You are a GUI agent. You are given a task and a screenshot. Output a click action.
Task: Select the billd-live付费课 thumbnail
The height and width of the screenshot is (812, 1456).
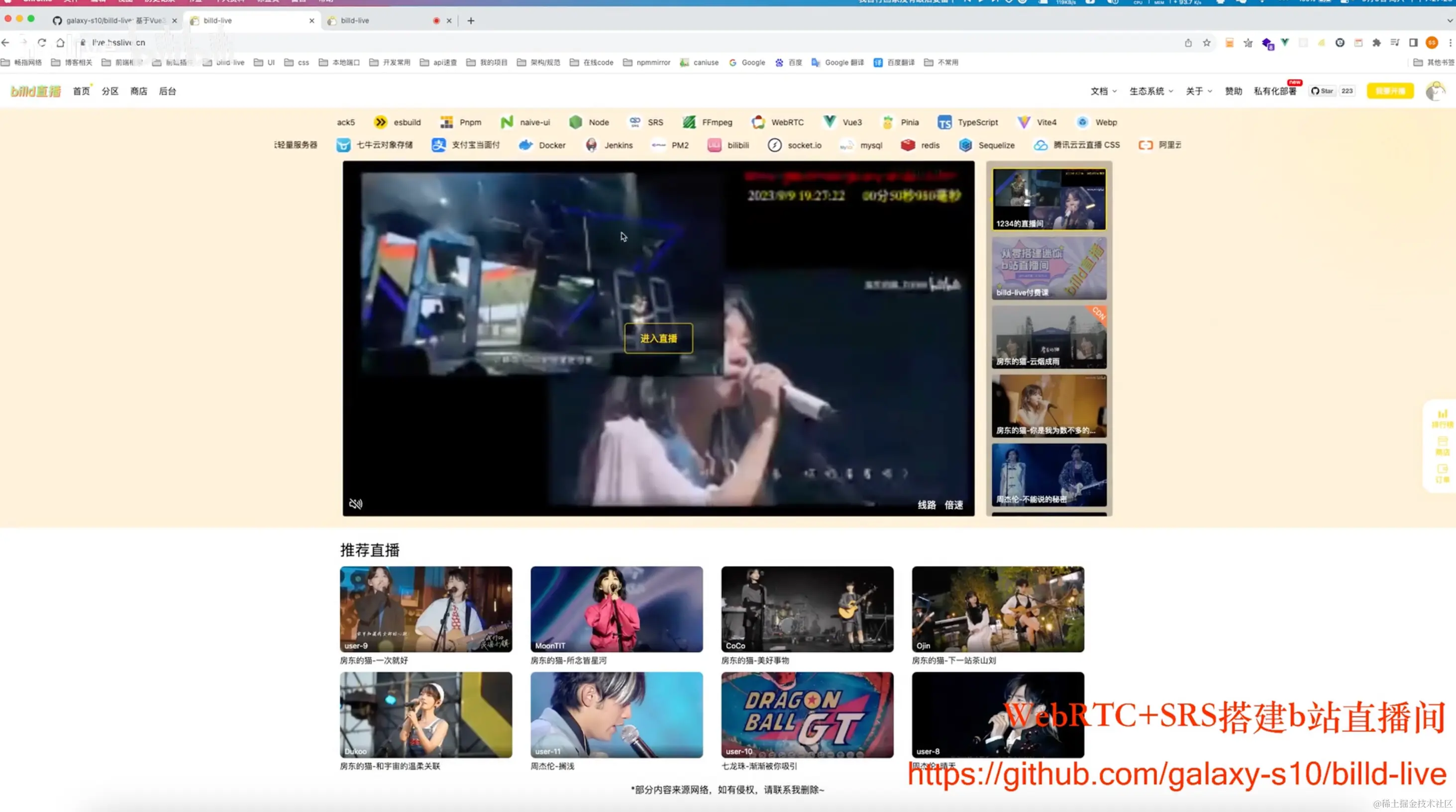pyautogui.click(x=1049, y=268)
